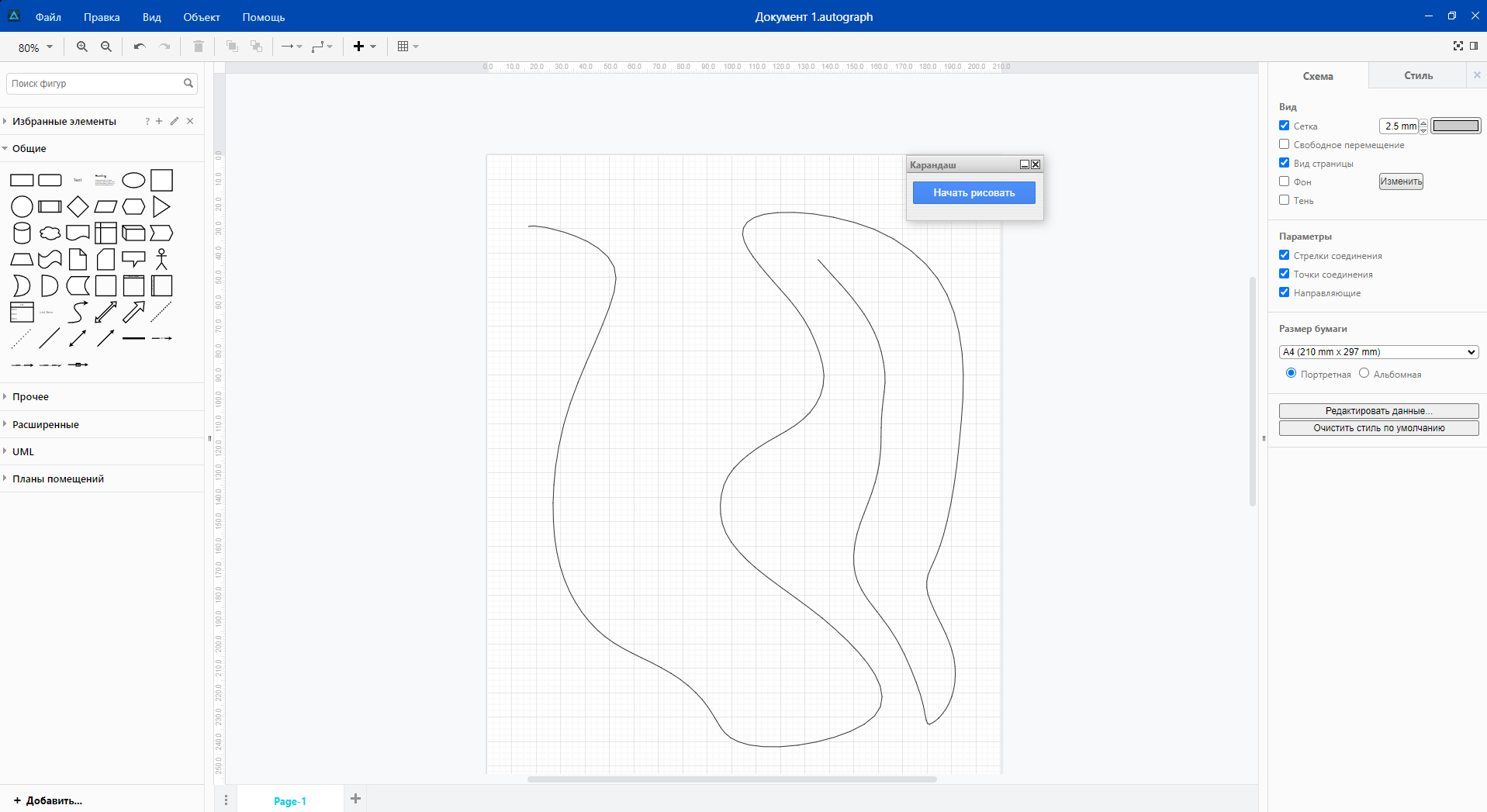The height and width of the screenshot is (812, 1487).
Task: Switch to the Схема tab
Action: (x=1318, y=76)
